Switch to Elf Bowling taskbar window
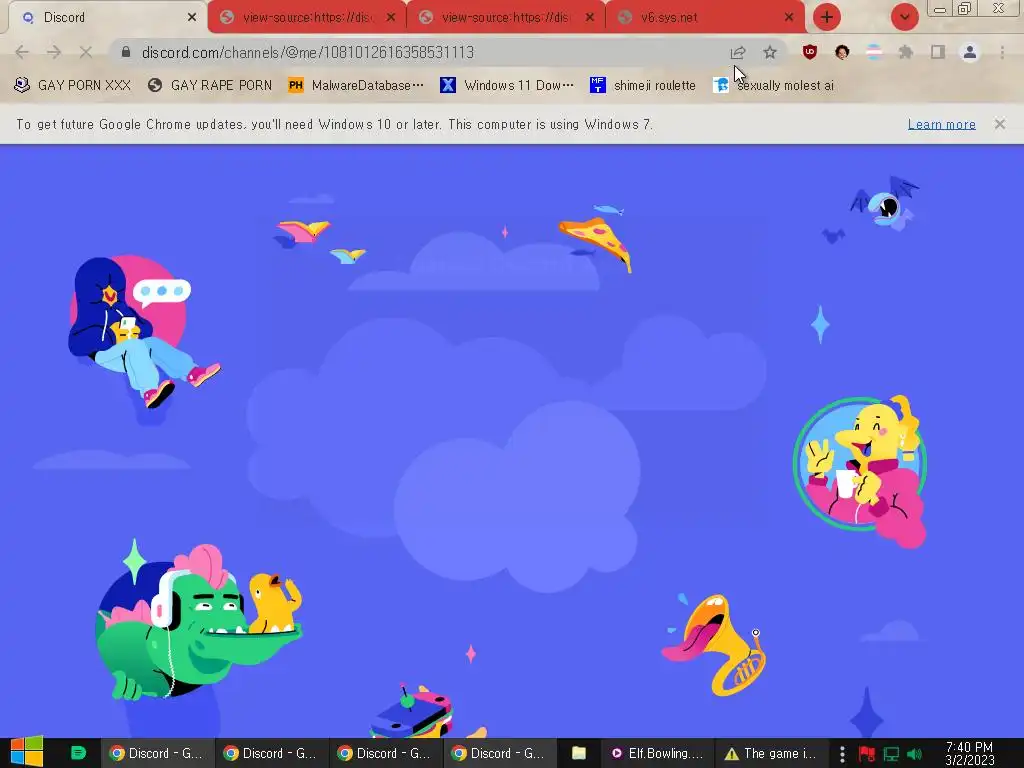This screenshot has width=1024, height=768. point(658,753)
